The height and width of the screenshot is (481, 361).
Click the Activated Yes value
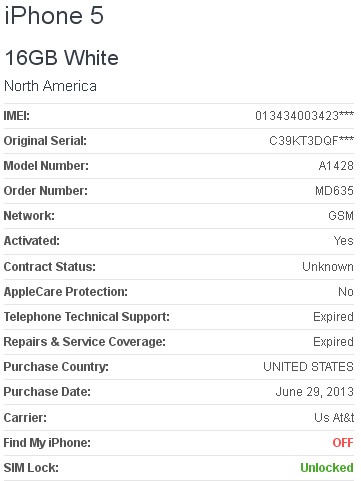coord(343,241)
